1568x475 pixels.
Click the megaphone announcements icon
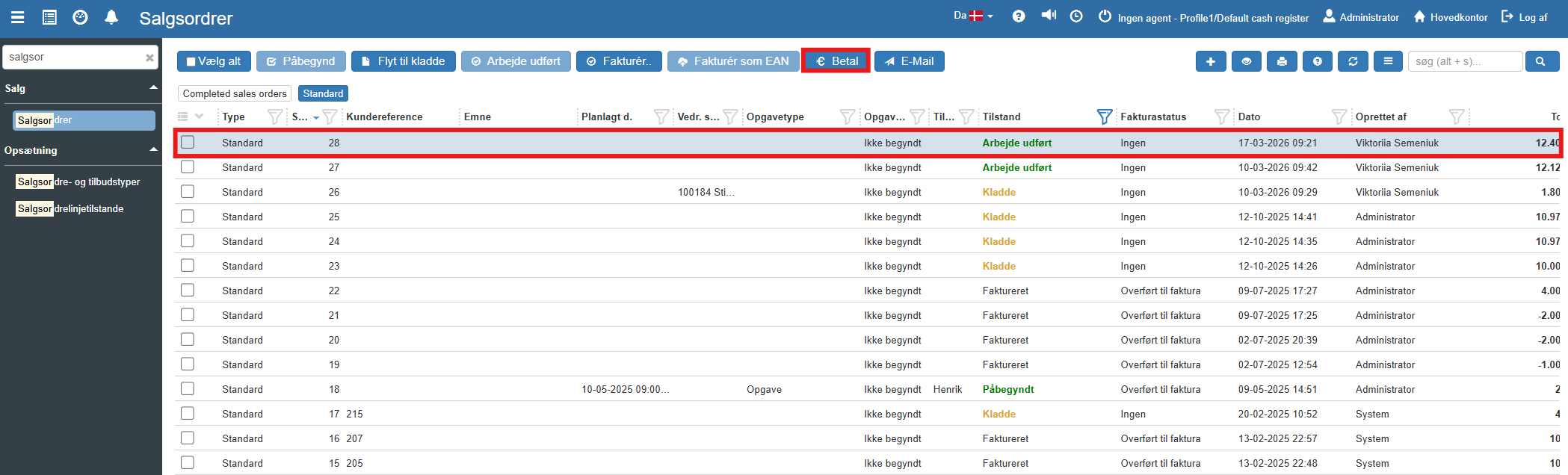(1049, 16)
